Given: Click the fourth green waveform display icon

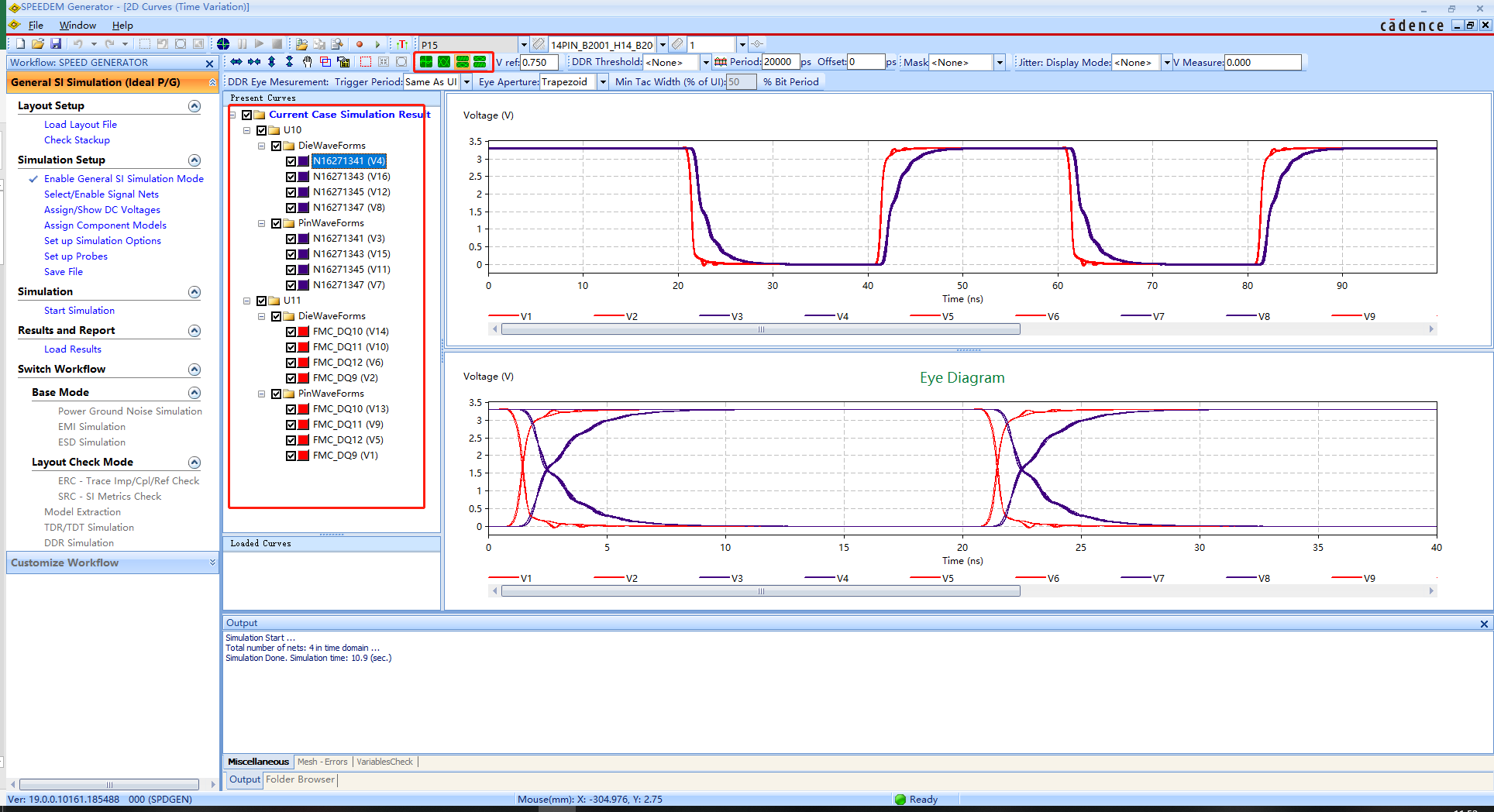Looking at the screenshot, I should (x=480, y=62).
